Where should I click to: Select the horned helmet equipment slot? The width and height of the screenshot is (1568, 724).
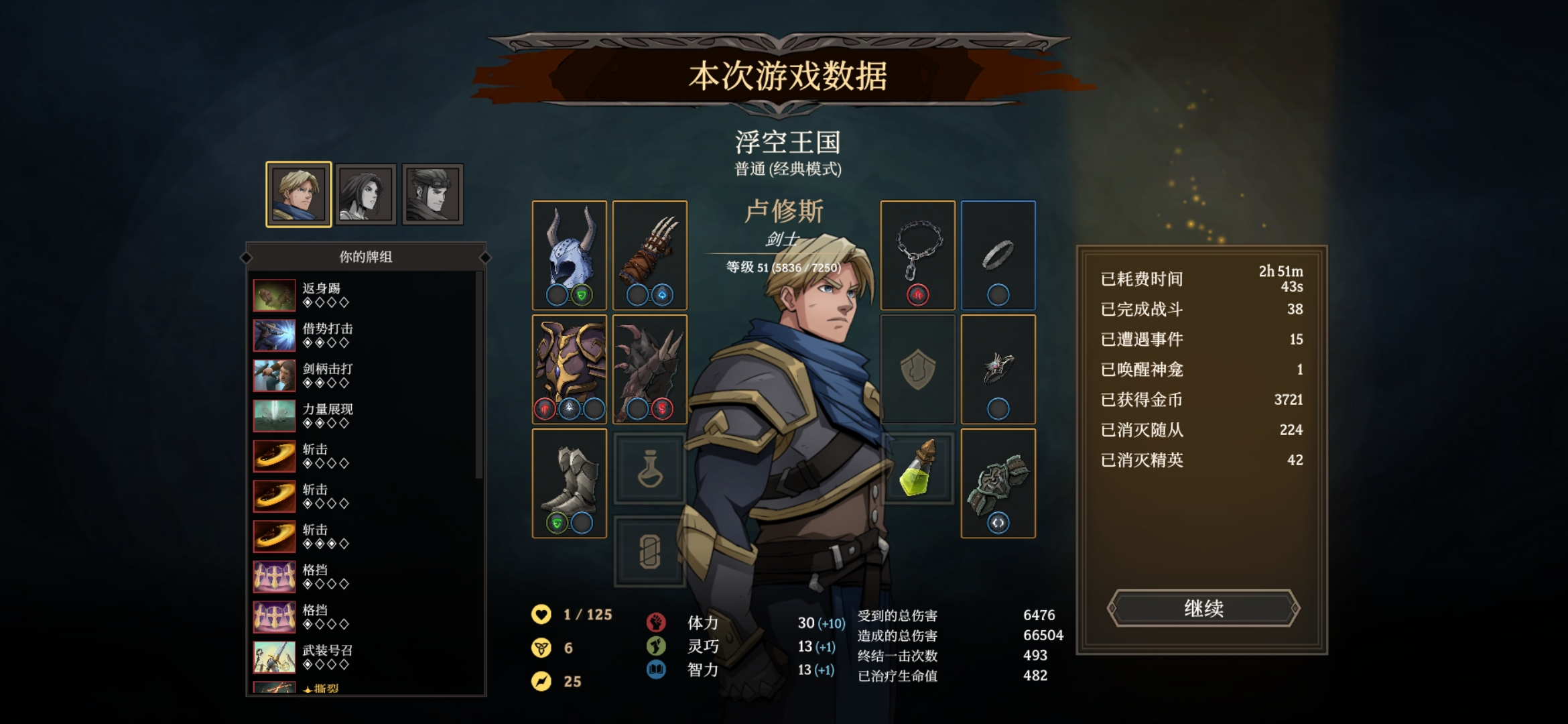pyautogui.click(x=570, y=255)
